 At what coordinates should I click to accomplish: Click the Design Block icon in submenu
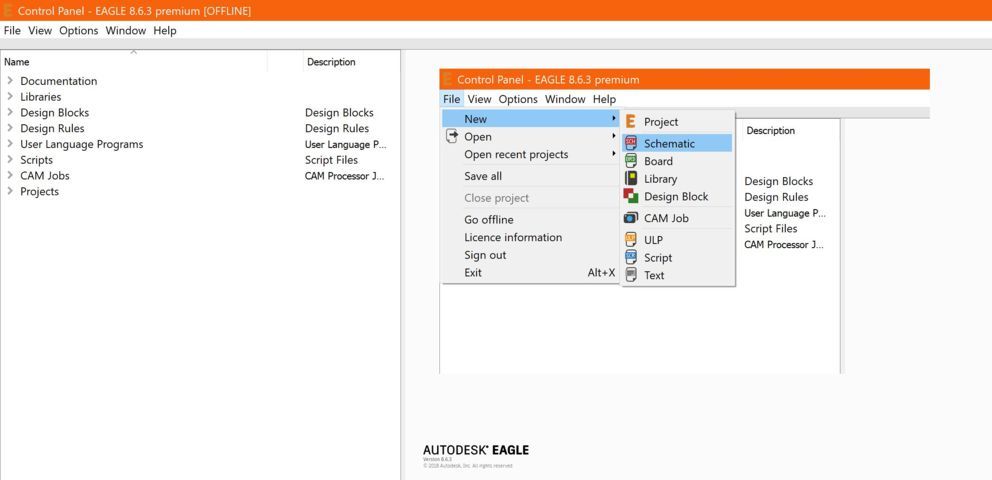(x=631, y=196)
